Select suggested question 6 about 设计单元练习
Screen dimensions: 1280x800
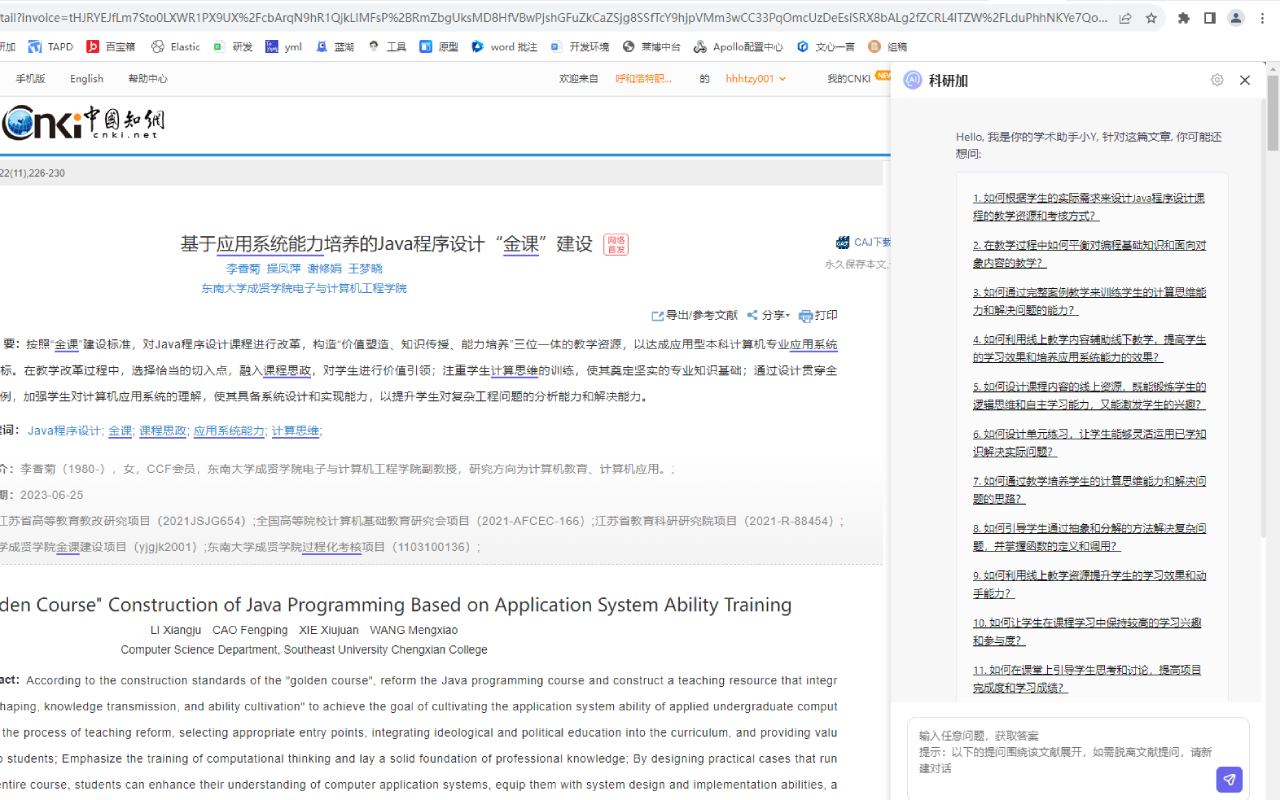click(x=1089, y=443)
